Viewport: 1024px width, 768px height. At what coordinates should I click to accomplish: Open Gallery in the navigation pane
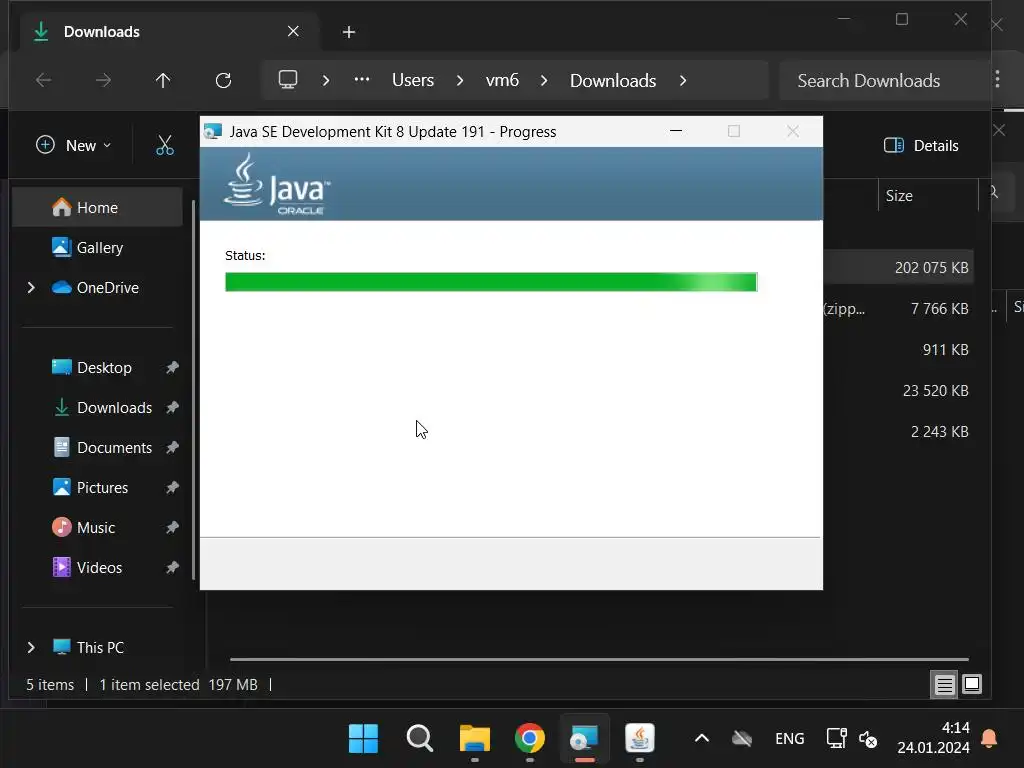click(x=97, y=248)
